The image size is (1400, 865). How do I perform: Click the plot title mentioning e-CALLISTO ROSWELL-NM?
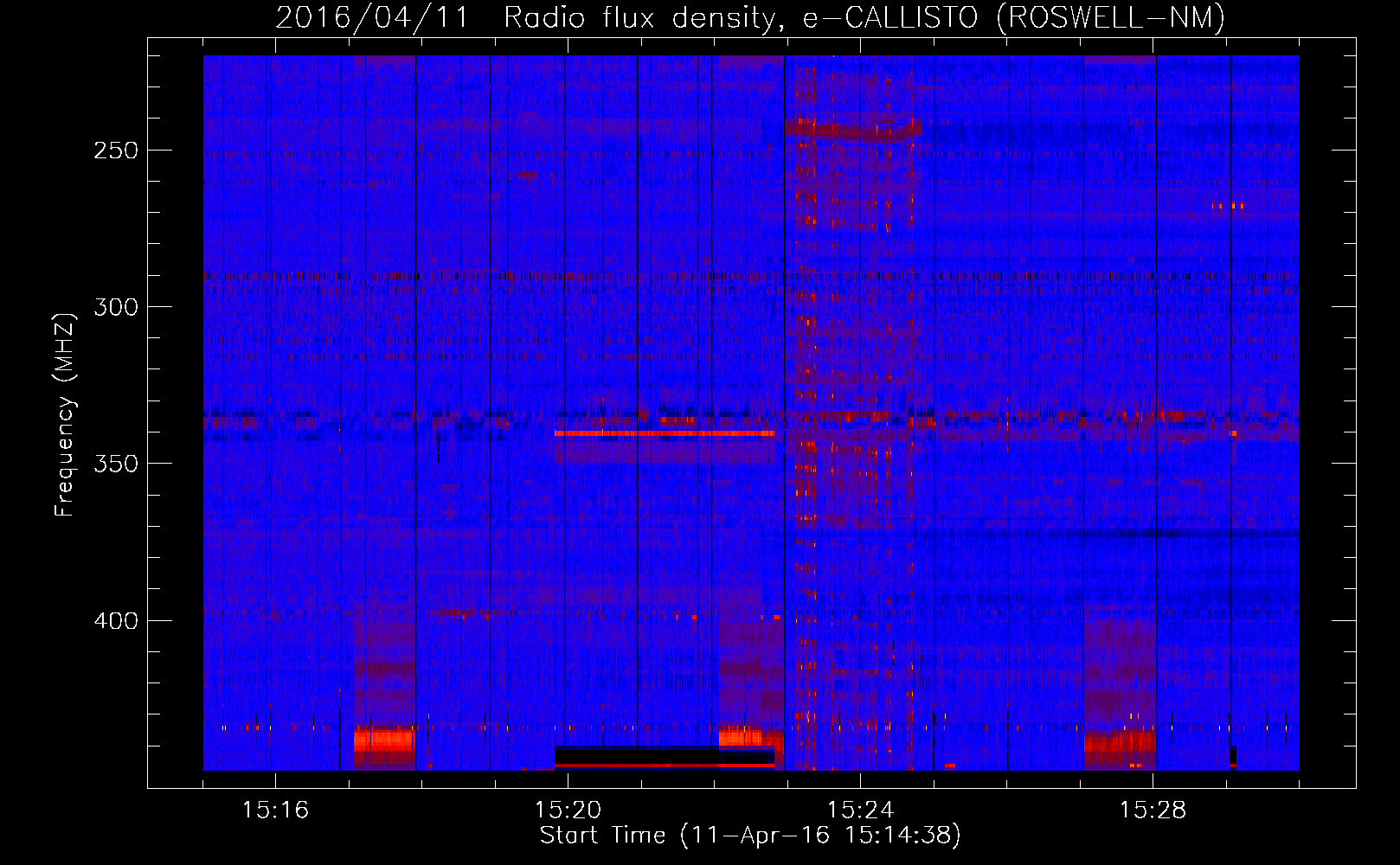point(750,16)
